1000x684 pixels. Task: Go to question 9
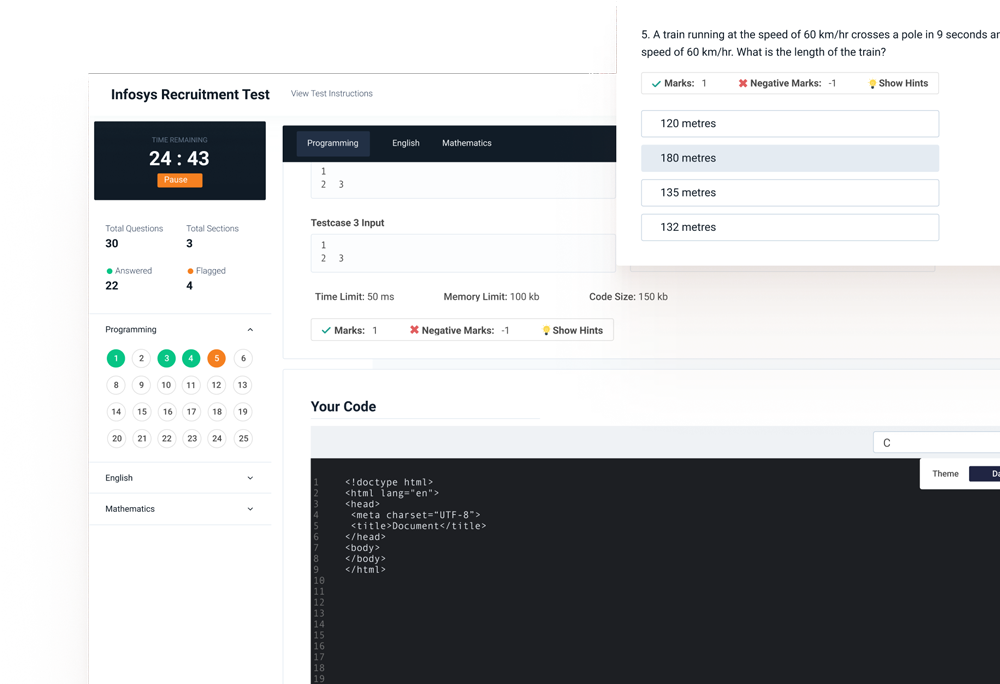click(x=142, y=385)
